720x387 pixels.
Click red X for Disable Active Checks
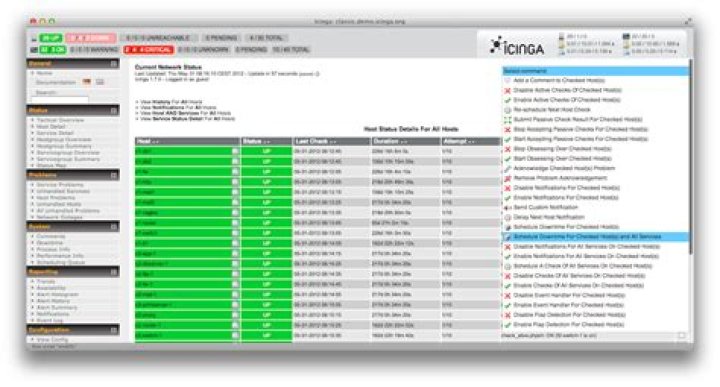(x=507, y=90)
